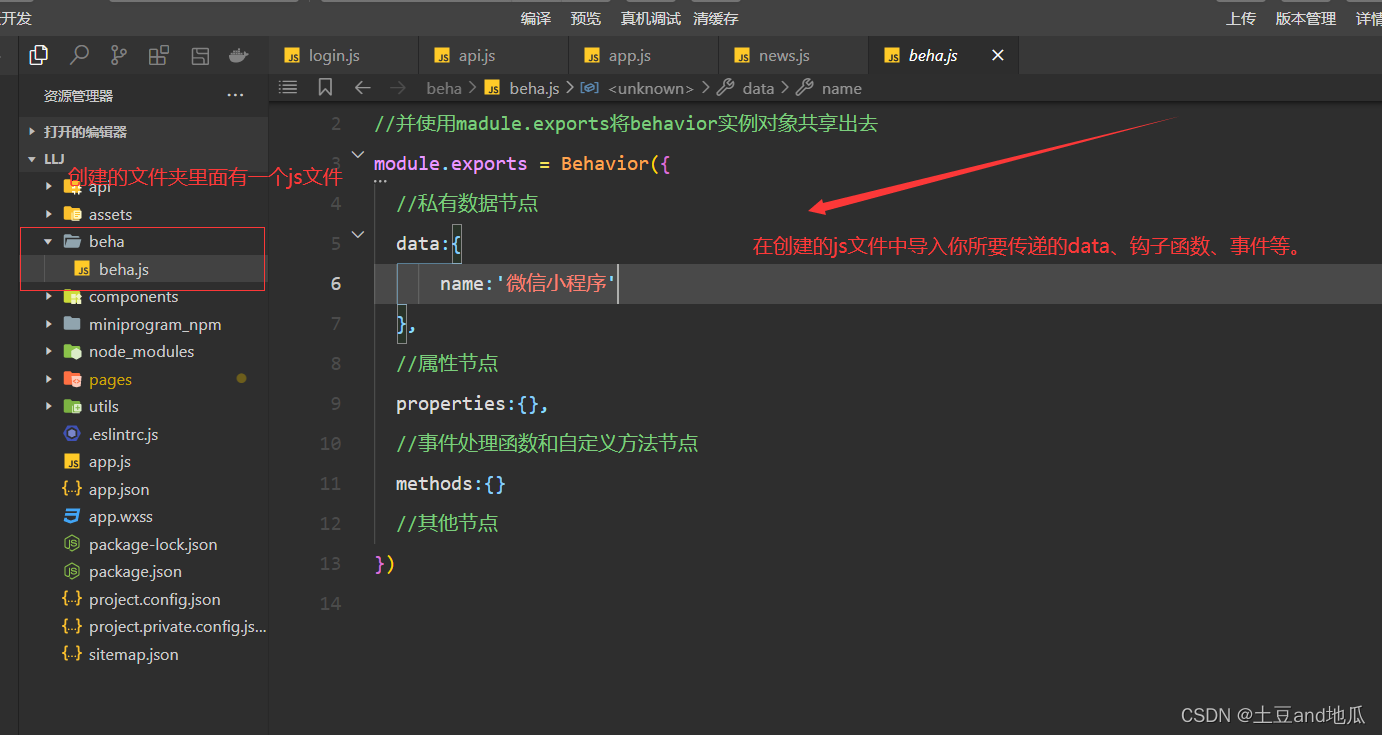The width and height of the screenshot is (1382, 735).
Task: Collapse the beha folder
Action: pos(143,241)
